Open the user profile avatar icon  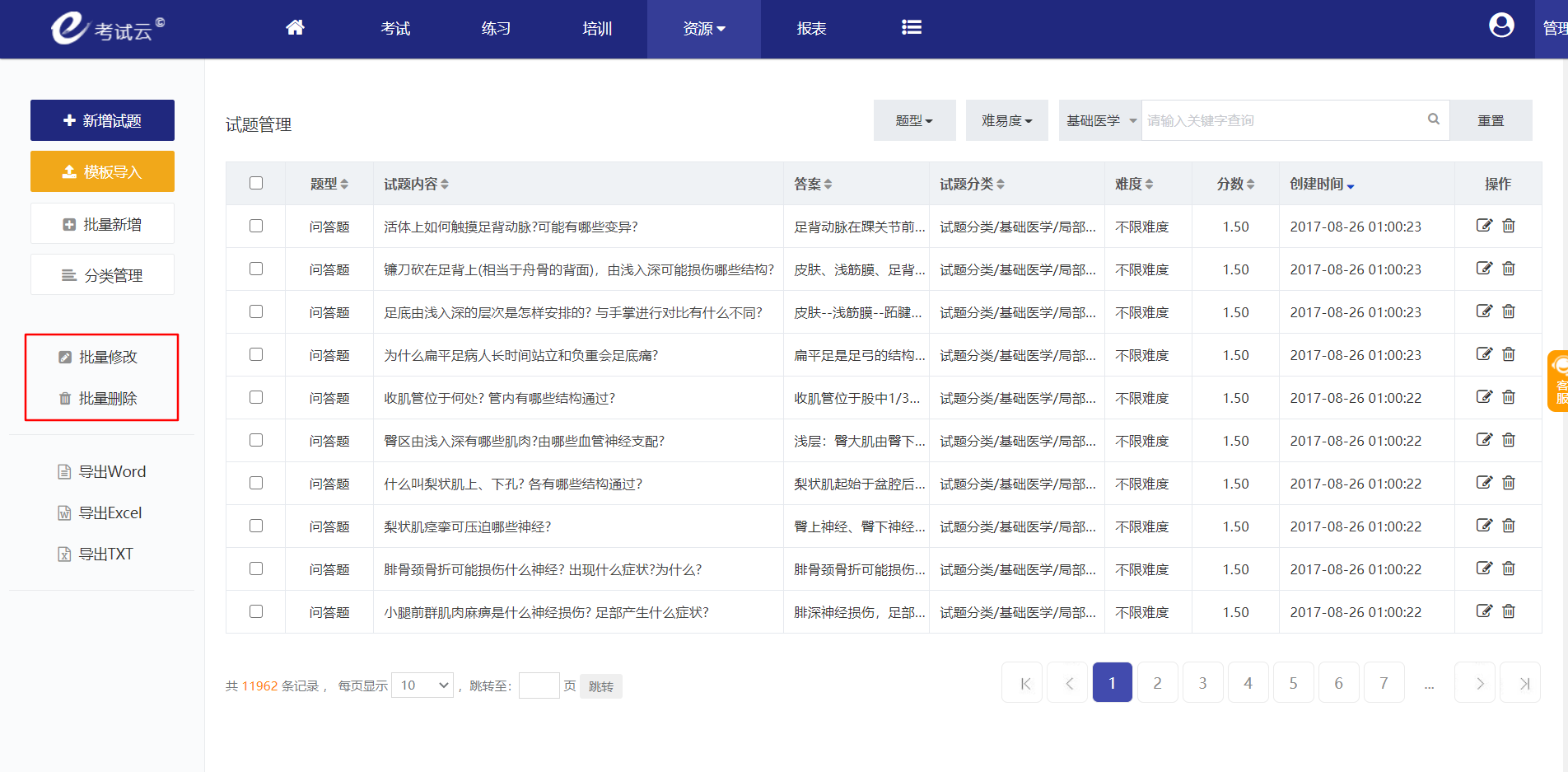click(1501, 26)
